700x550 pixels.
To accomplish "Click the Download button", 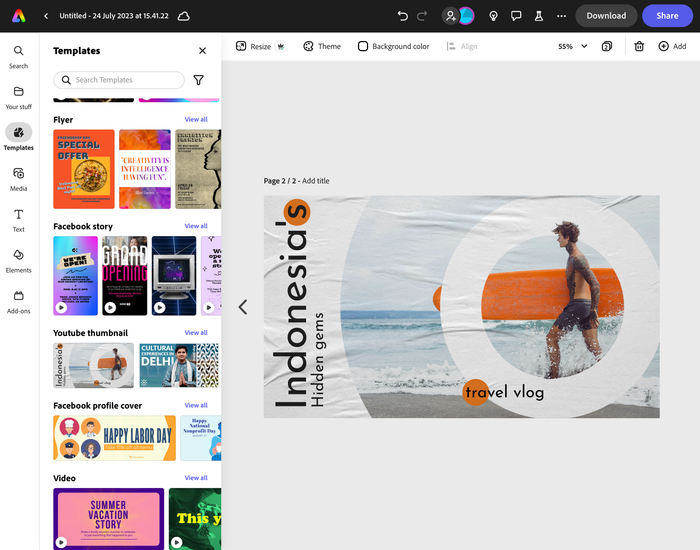I will [606, 16].
